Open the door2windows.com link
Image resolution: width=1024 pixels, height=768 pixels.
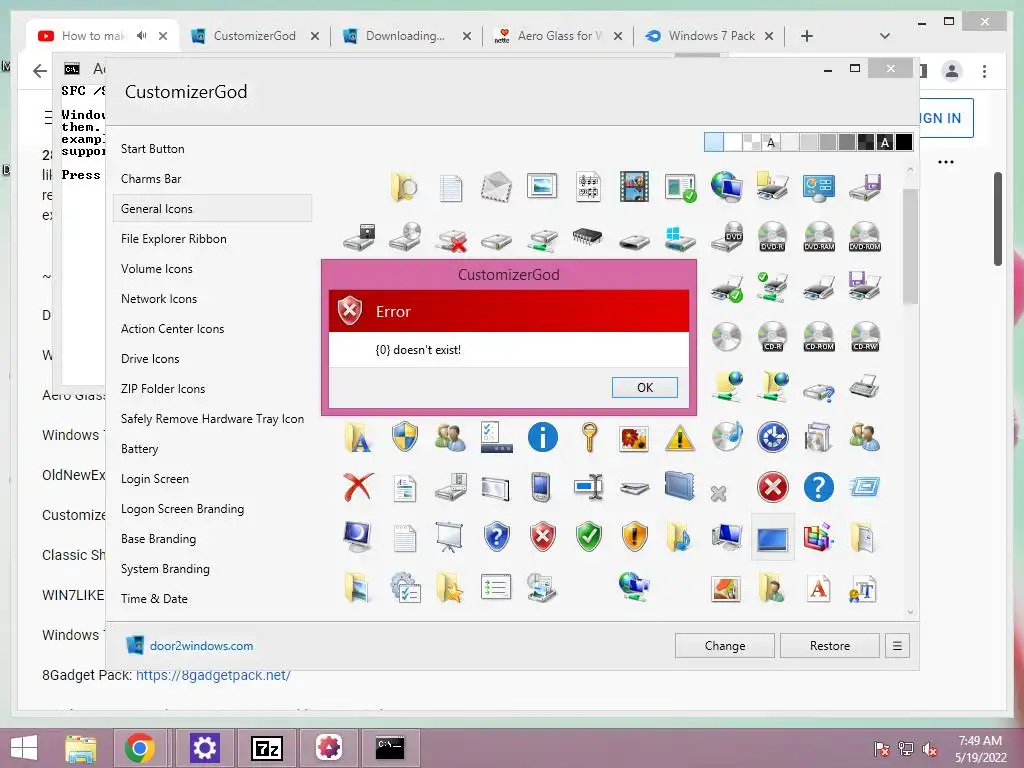point(201,645)
